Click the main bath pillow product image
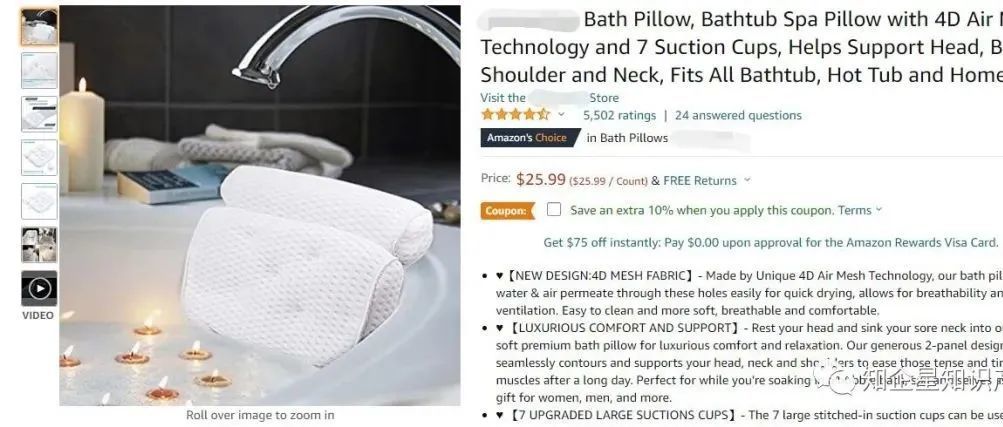 [260, 205]
